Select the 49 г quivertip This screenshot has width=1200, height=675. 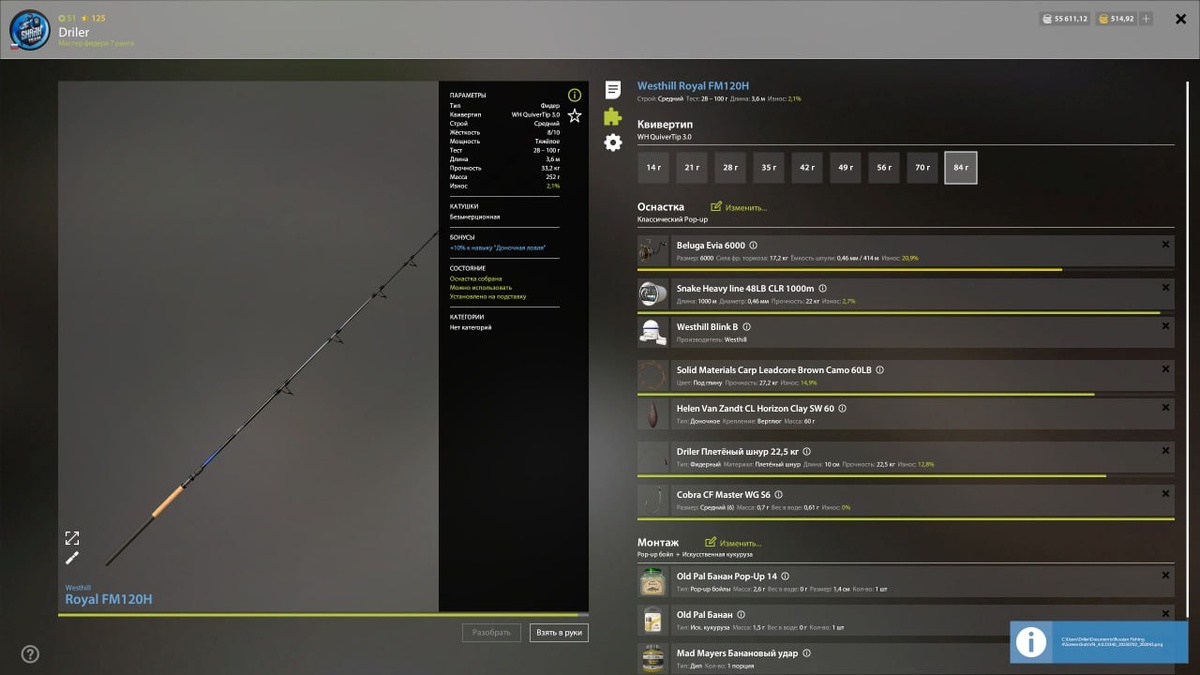click(845, 168)
